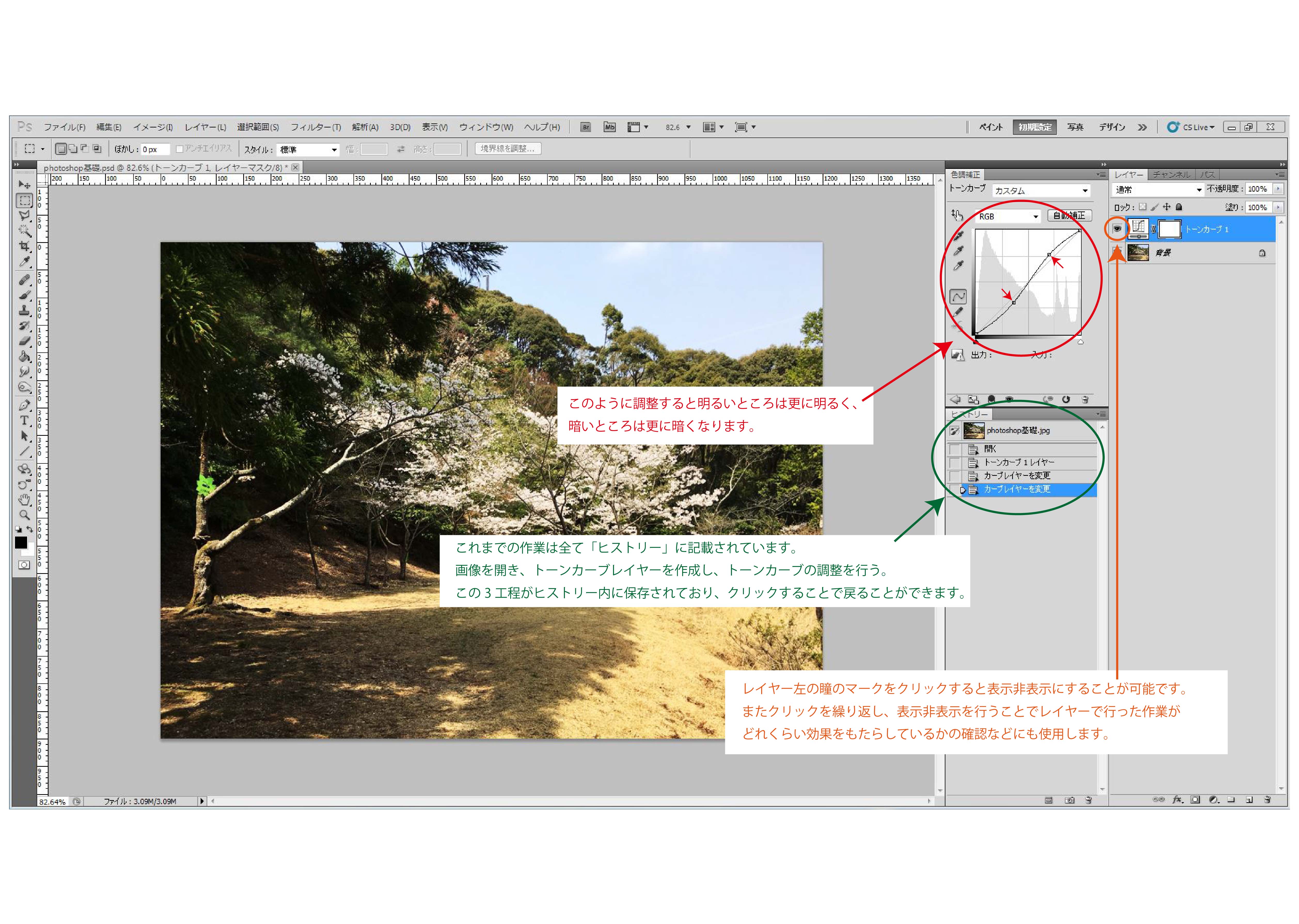This screenshot has height=924, width=1299.
Task: Open the RGB channel dropdown
Action: pyautogui.click(x=1008, y=216)
